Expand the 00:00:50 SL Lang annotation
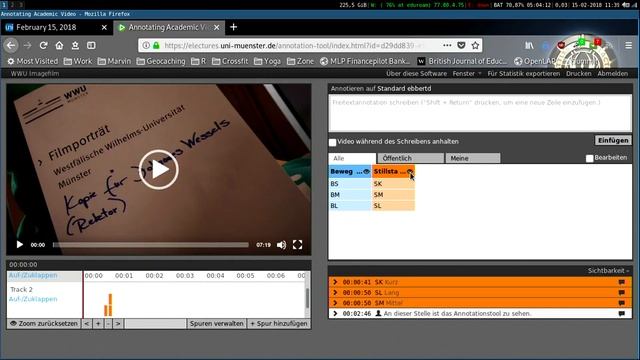Screen dimensions: 640x360 [x=335, y=293]
